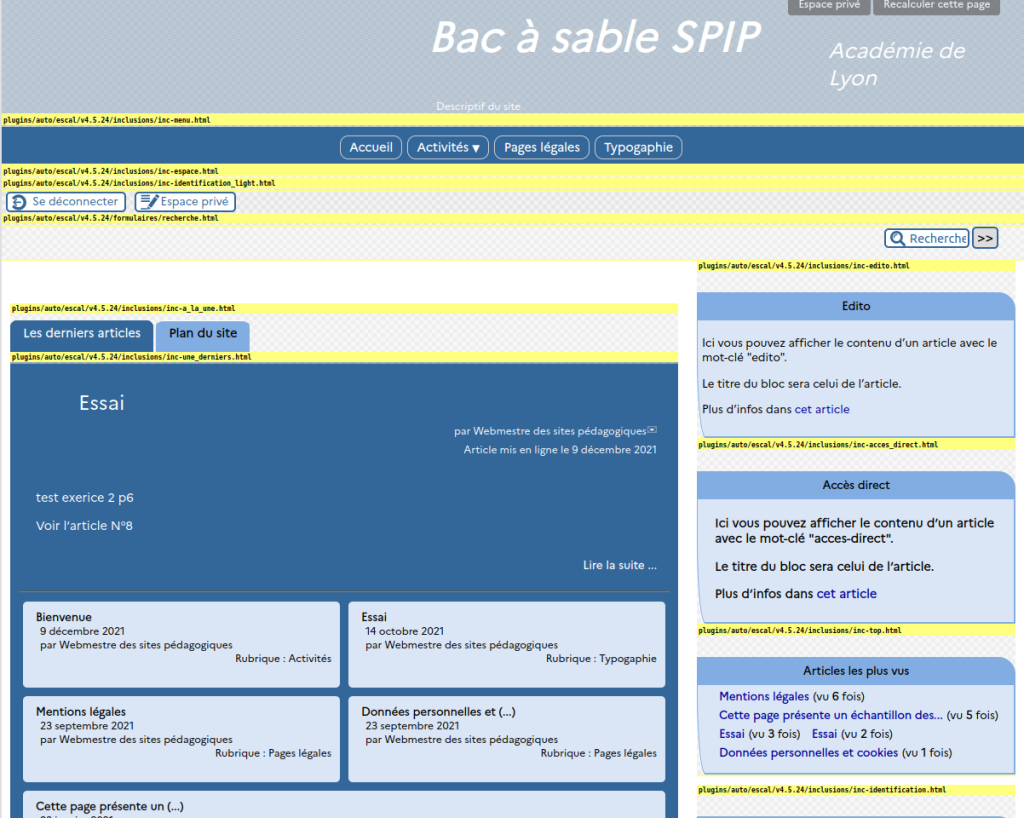This screenshot has width=1024, height=818.
Task: Go to Pages légales in the navigation
Action: coord(541,148)
